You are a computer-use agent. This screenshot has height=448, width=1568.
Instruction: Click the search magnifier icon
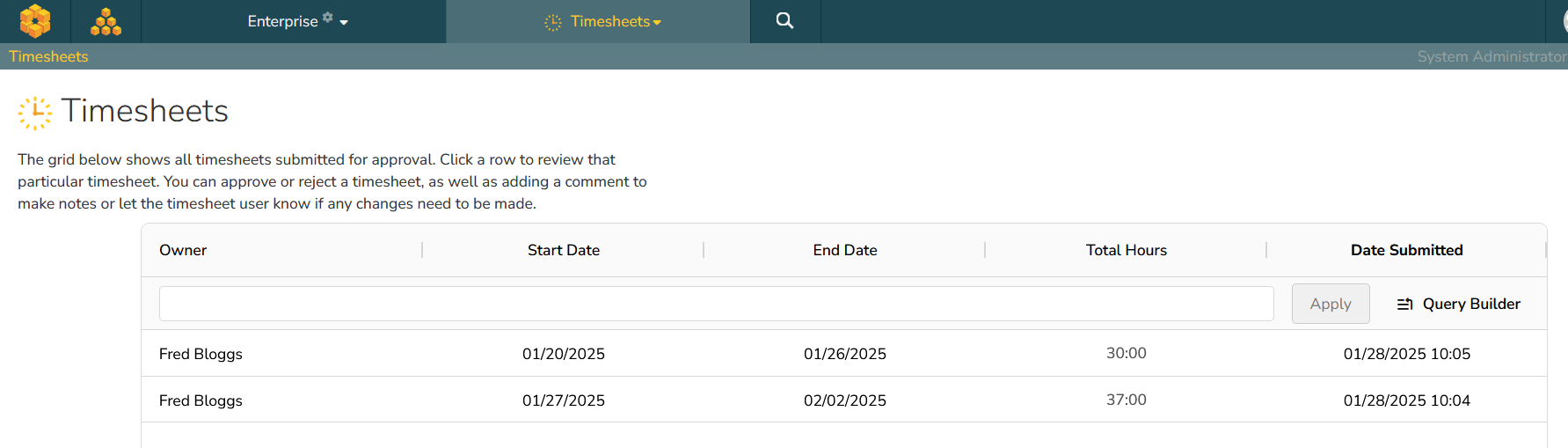(784, 20)
